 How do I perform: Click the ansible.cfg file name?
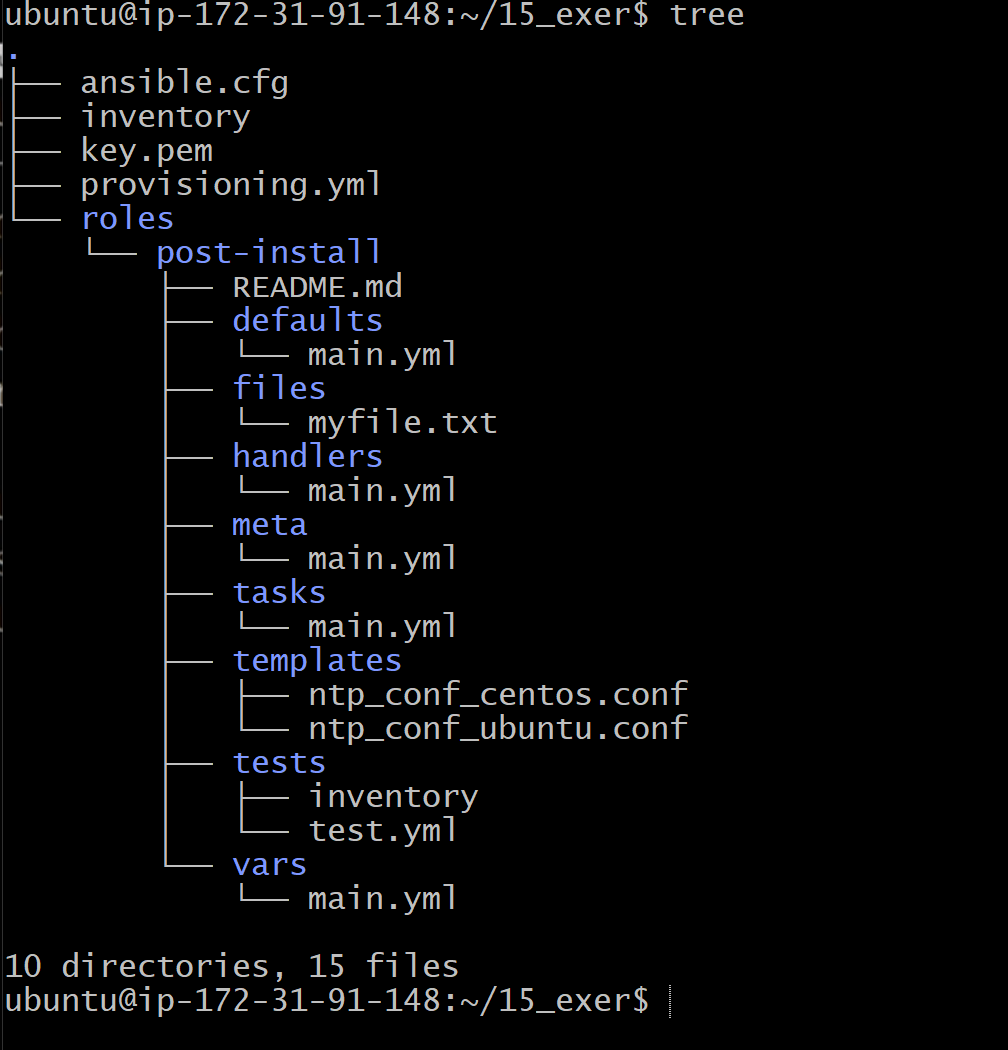[185, 84]
